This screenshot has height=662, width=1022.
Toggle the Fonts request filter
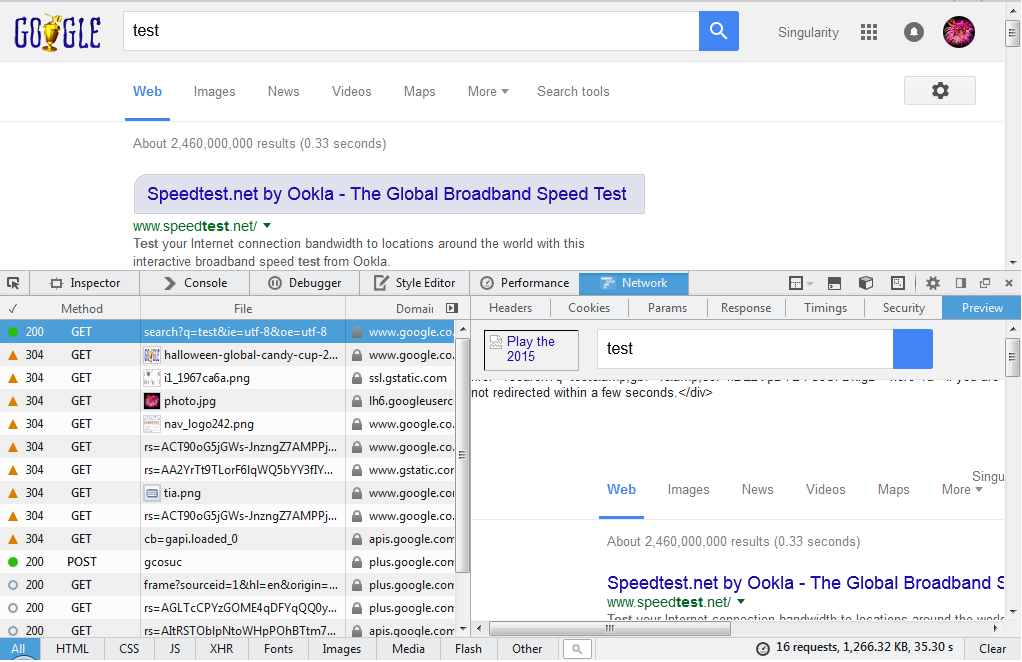point(278,649)
